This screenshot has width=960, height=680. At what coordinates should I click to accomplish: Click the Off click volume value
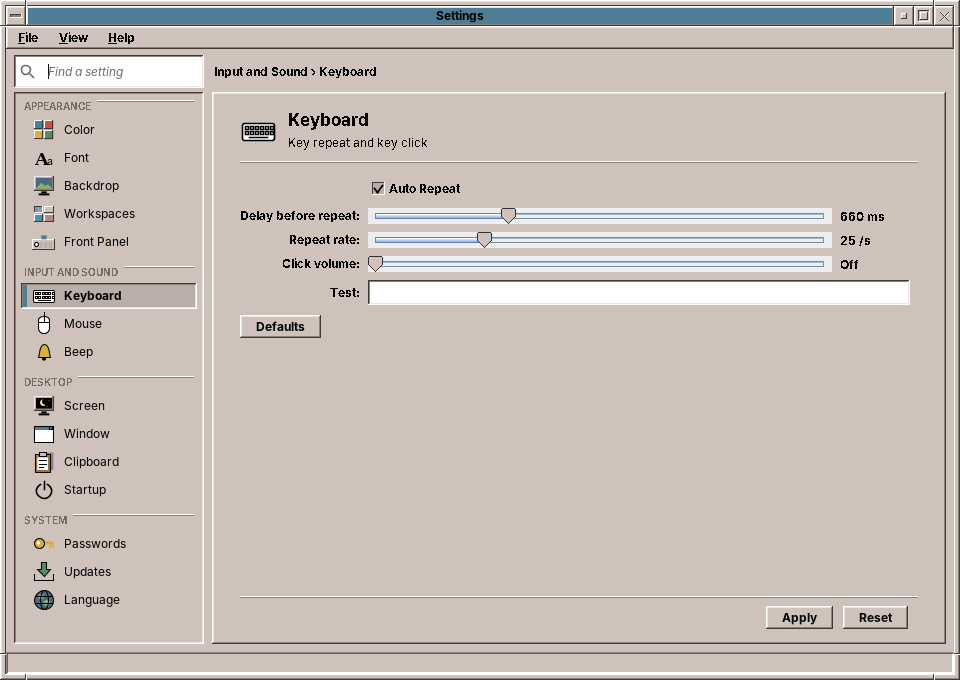pyautogui.click(x=849, y=264)
